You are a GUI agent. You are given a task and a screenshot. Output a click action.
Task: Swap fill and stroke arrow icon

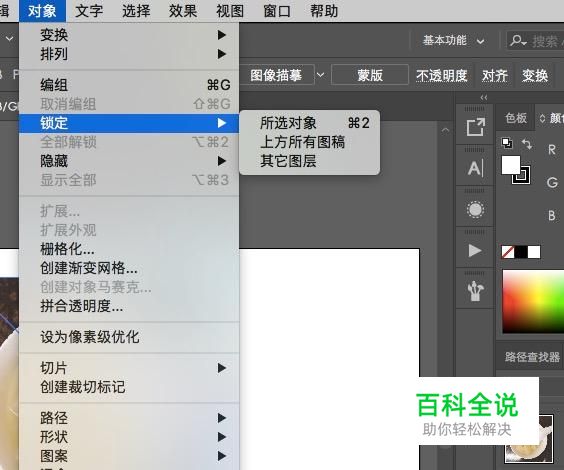click(x=527, y=144)
